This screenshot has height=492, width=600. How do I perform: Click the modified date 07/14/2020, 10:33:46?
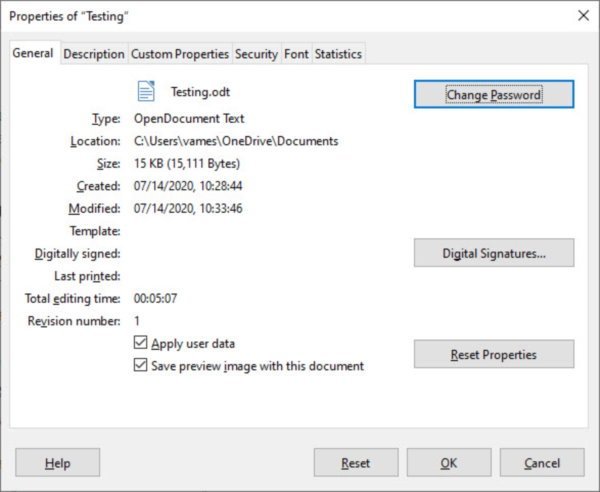point(188,209)
